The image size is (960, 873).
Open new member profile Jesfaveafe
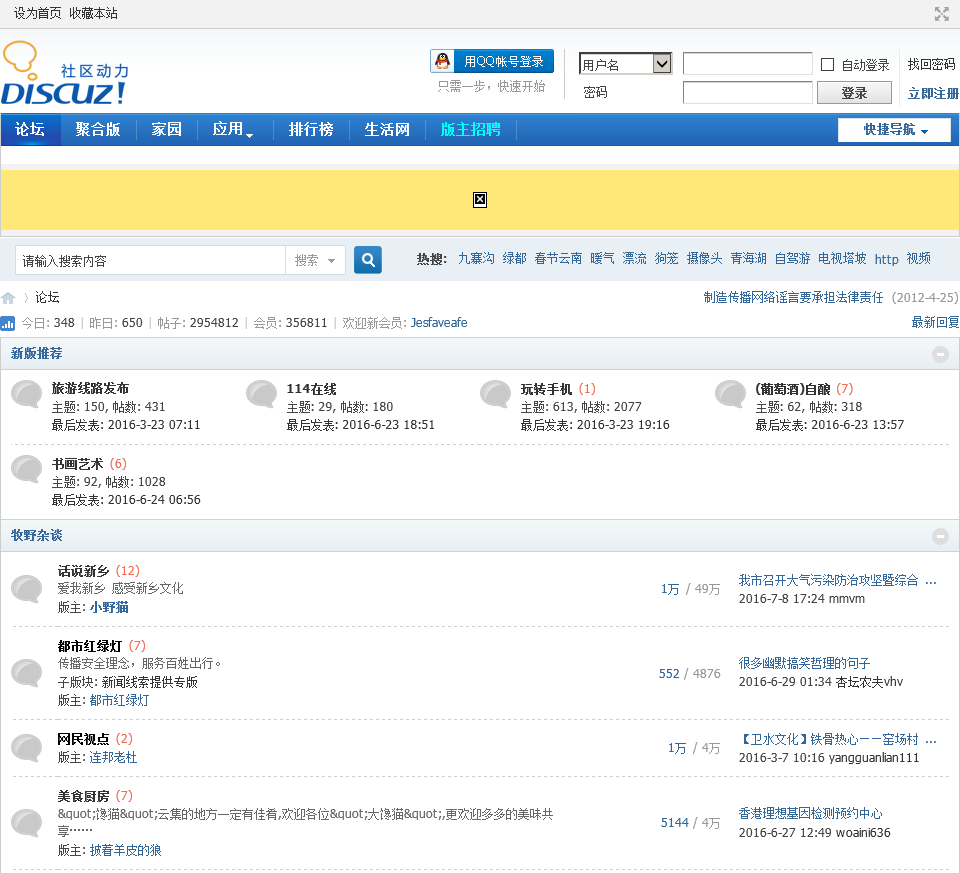[x=439, y=323]
